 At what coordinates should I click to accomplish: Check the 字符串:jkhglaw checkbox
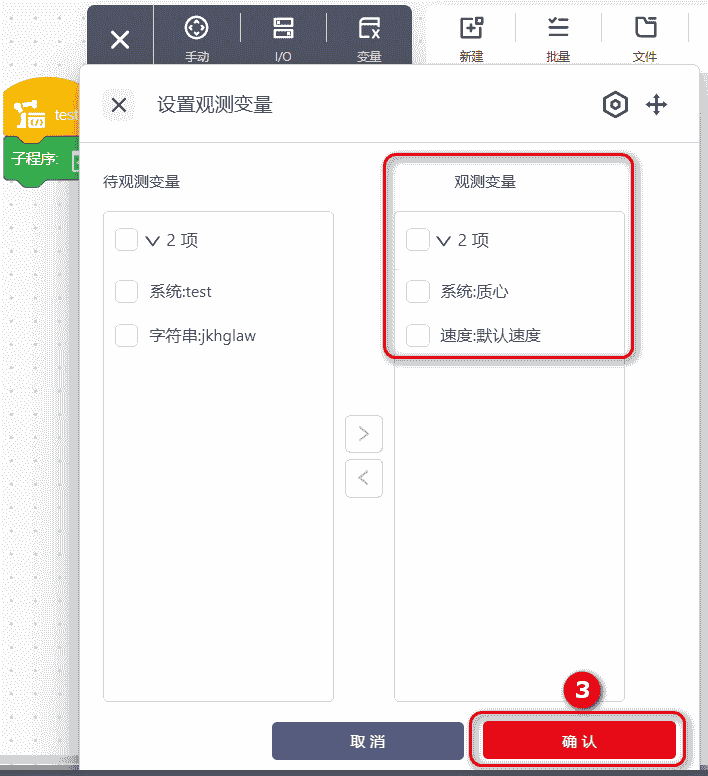(127, 336)
